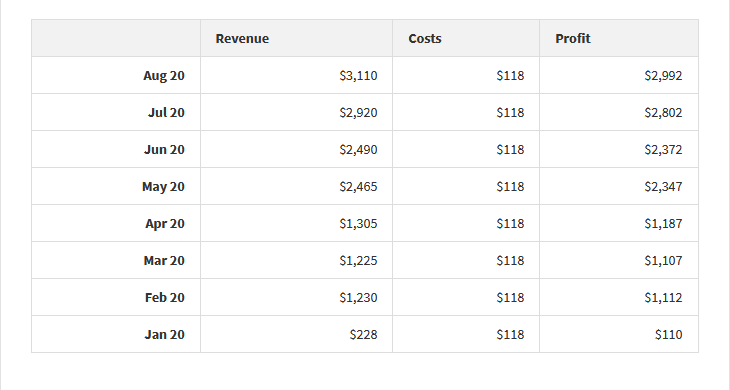
Task: Select the Mar 20 row label
Action: pos(164,261)
